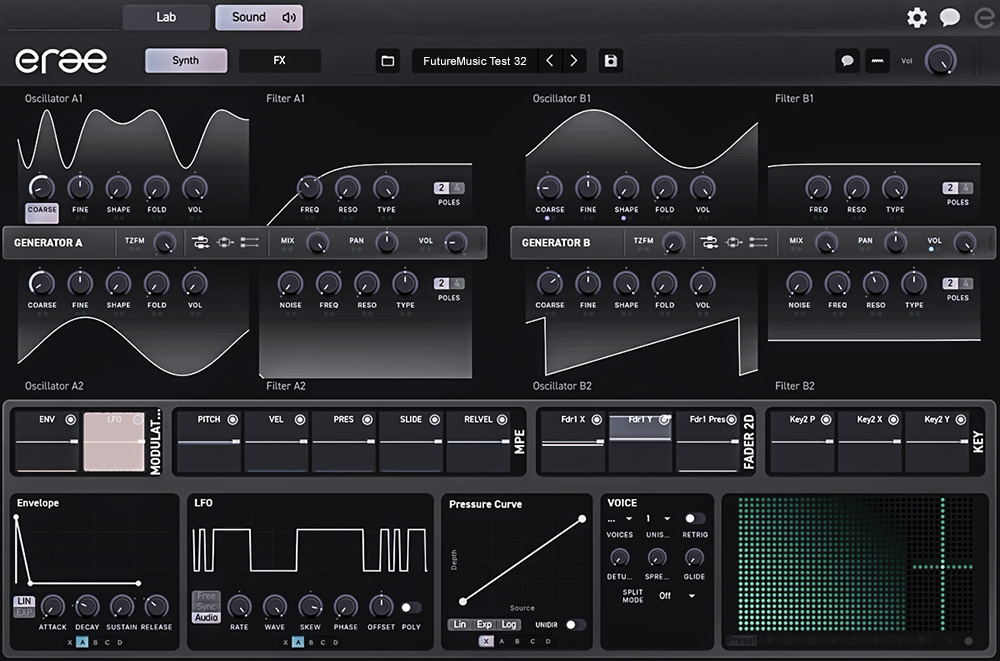Click the VEL modulation target circle

(300, 419)
